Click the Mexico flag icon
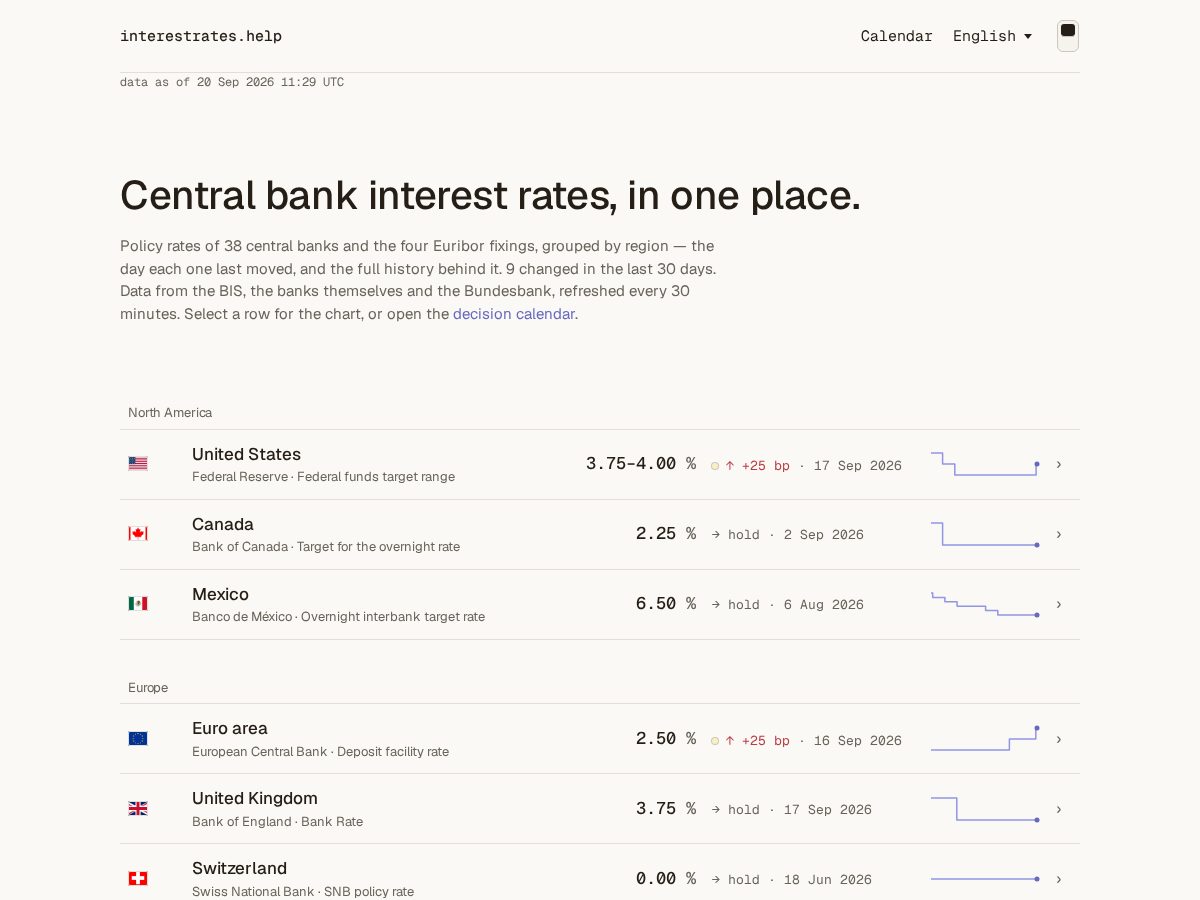This screenshot has height=900, width=1200. 138,604
